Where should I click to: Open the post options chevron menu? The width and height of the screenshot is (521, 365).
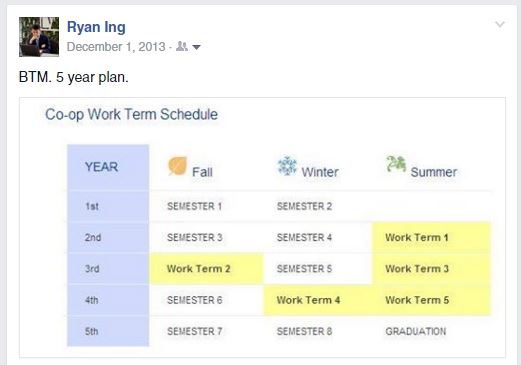coord(500,24)
